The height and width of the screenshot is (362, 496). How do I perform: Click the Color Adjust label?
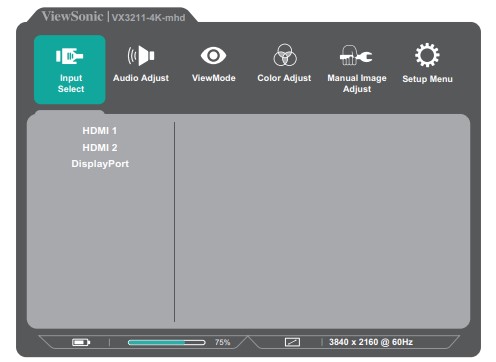coord(284,78)
